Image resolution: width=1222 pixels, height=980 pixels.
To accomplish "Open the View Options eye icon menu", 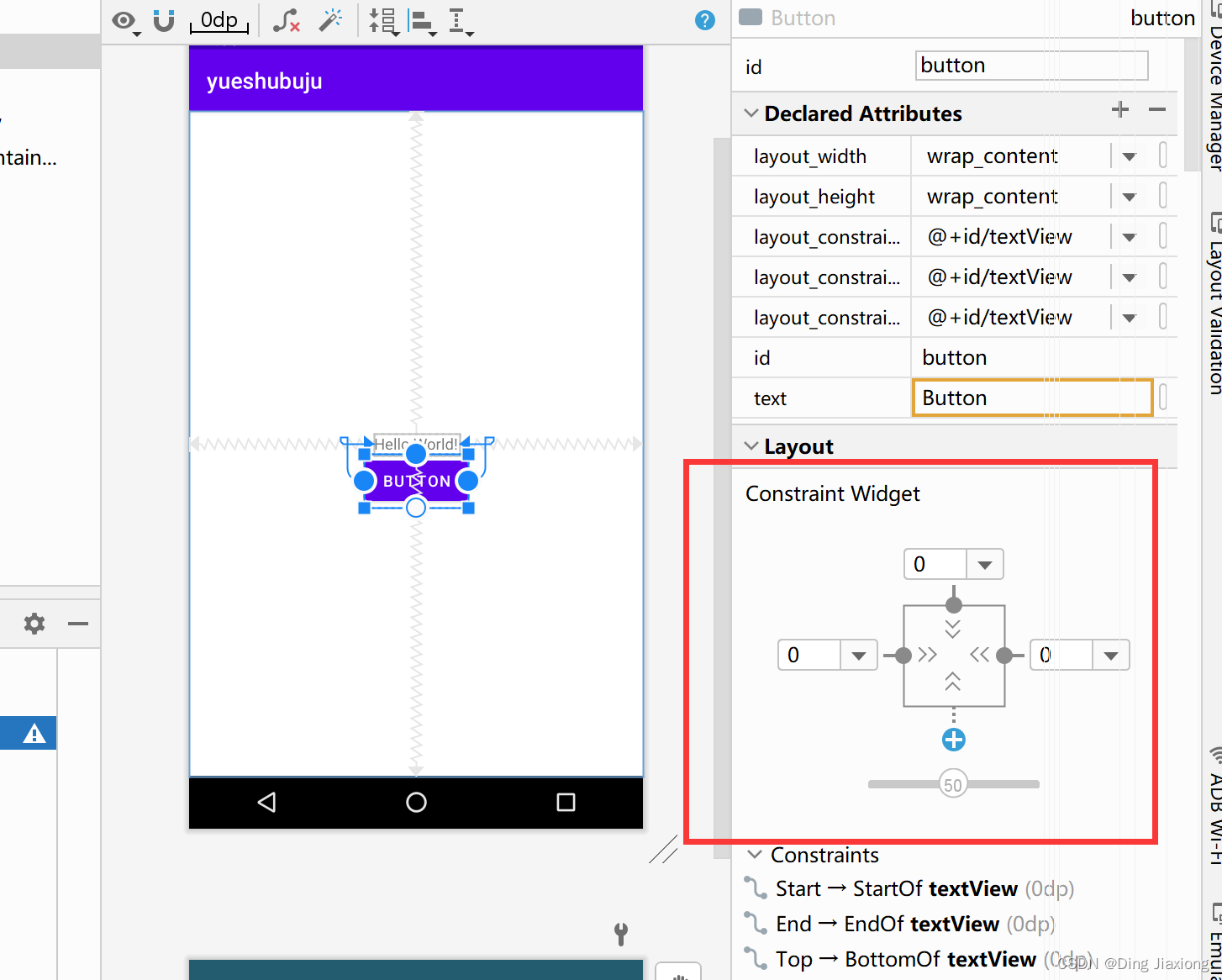I will pyautogui.click(x=123, y=22).
